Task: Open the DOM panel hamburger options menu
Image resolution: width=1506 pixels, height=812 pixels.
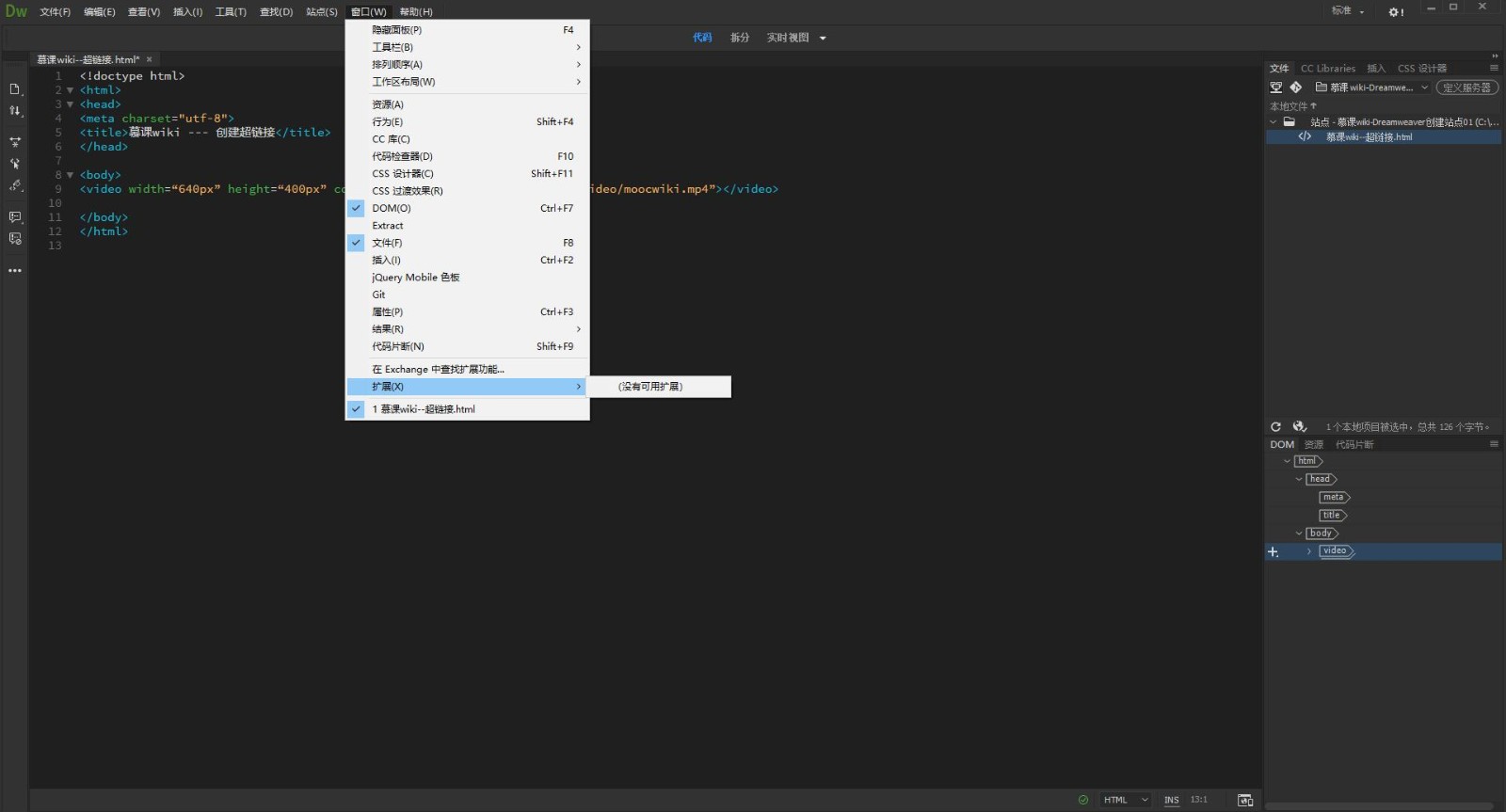Action: 1494,444
